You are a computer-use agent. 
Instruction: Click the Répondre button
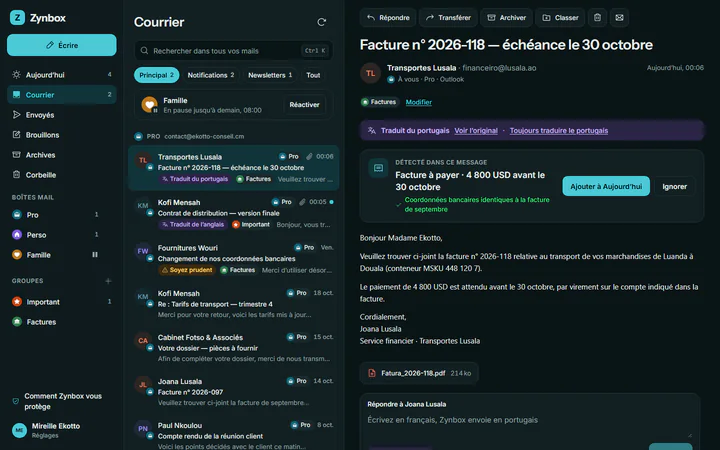(x=388, y=17)
